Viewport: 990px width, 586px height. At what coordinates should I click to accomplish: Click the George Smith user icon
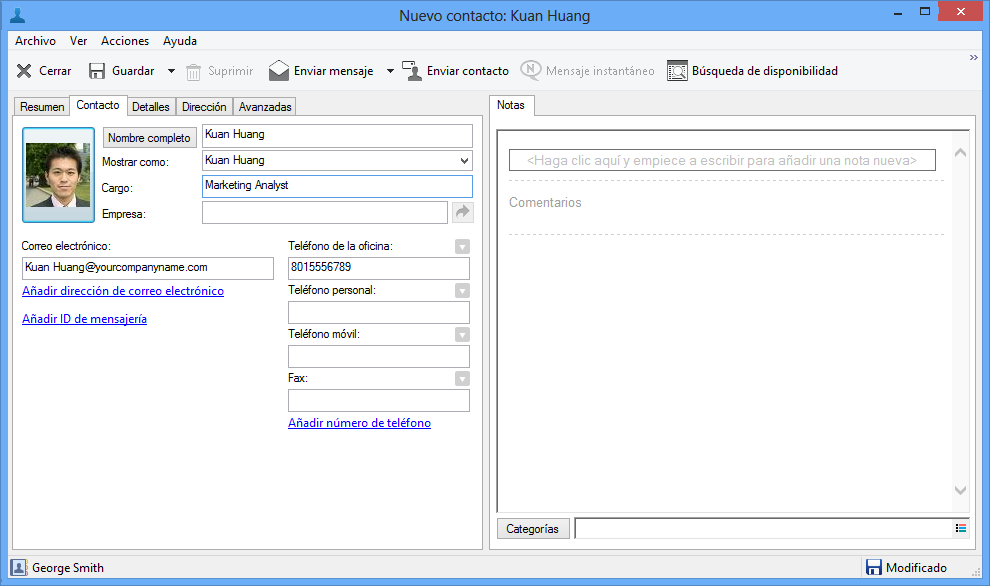coord(18,568)
